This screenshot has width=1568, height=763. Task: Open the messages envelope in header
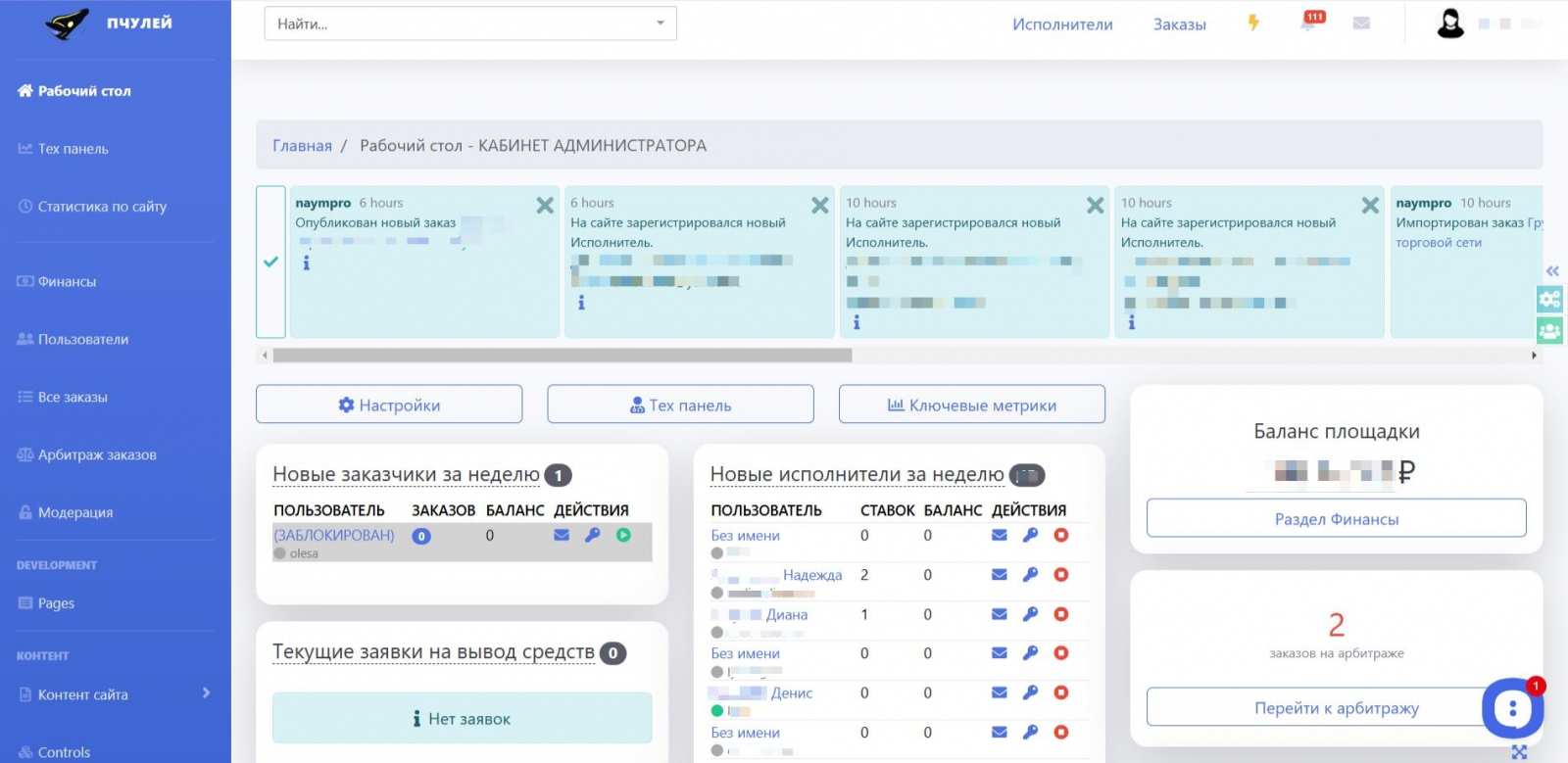click(x=1361, y=24)
